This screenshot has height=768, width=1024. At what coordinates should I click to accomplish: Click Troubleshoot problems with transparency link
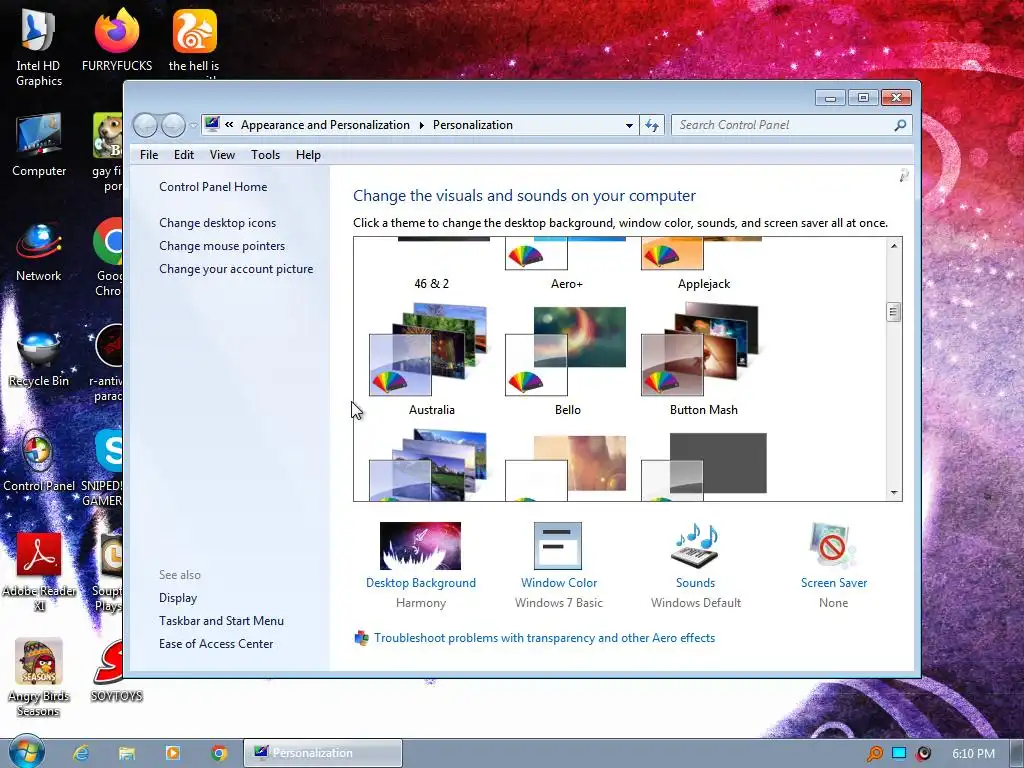[x=544, y=637]
